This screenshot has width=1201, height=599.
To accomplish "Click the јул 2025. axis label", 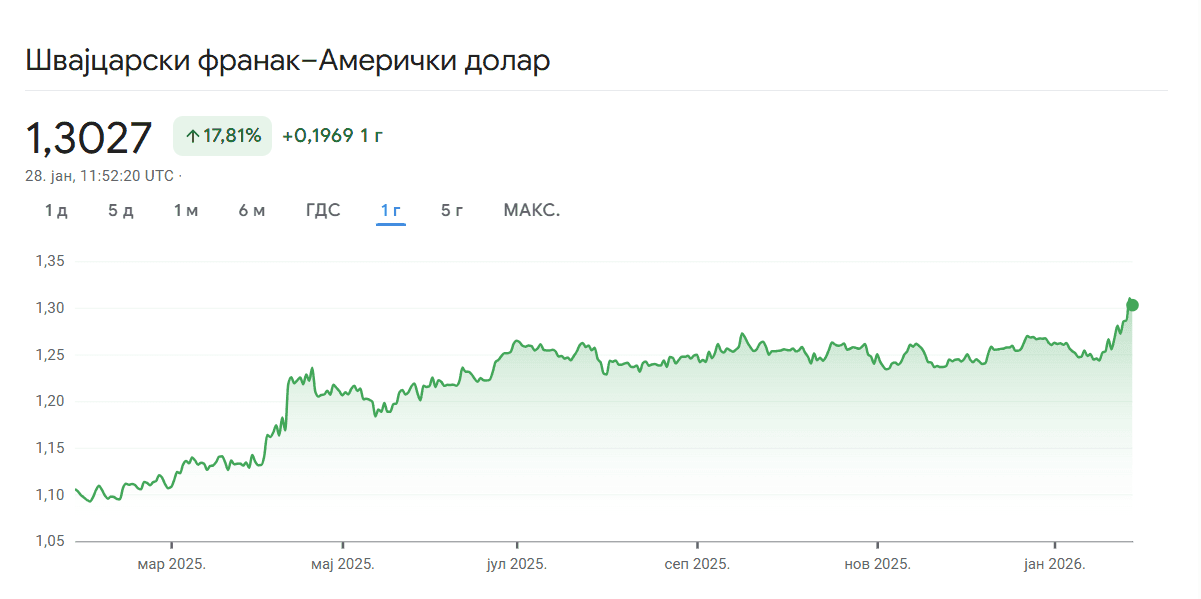I will pos(516,564).
